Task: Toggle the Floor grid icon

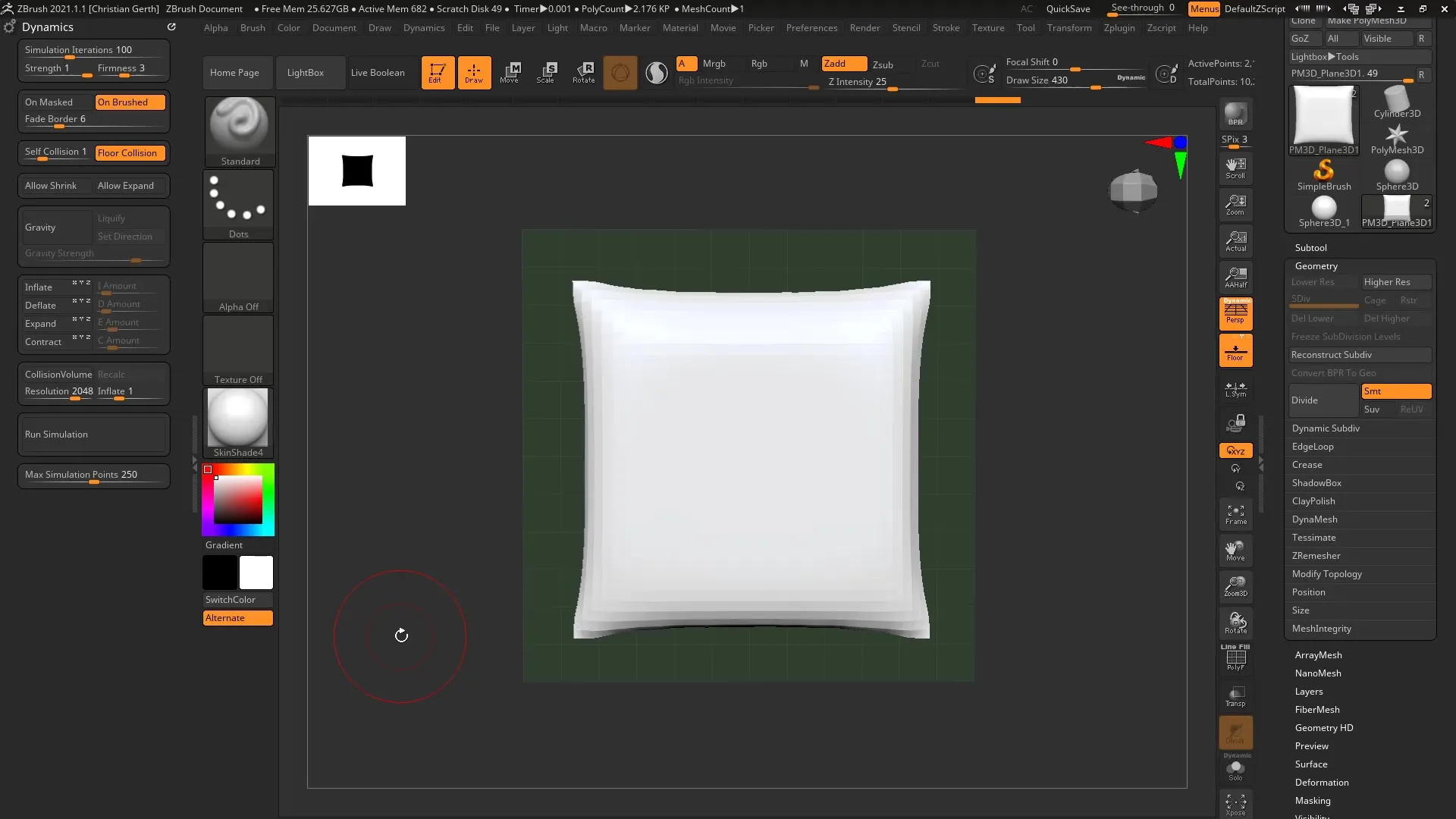Action: (x=1235, y=350)
